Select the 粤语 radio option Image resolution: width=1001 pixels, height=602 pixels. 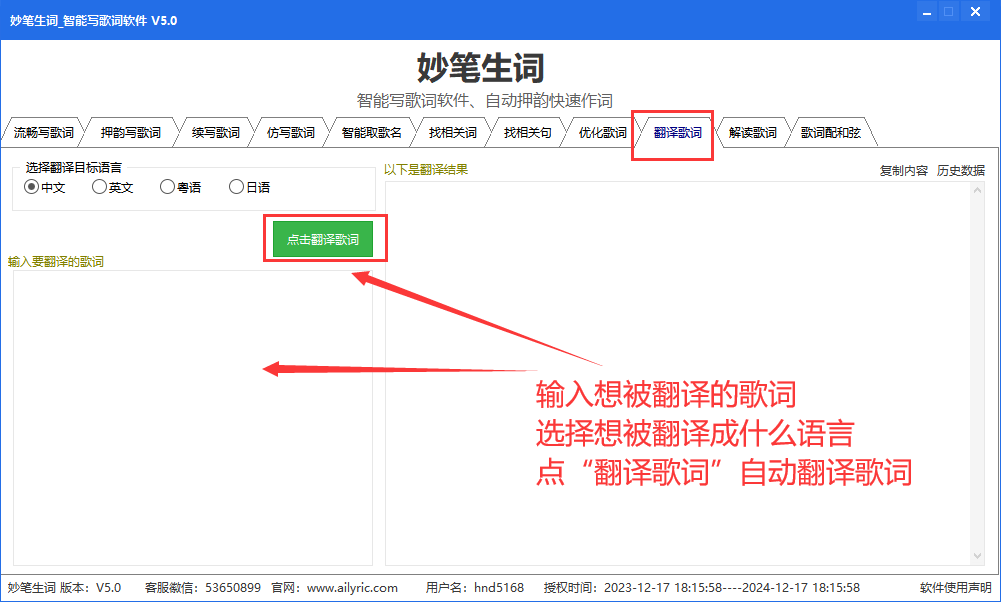(x=180, y=187)
